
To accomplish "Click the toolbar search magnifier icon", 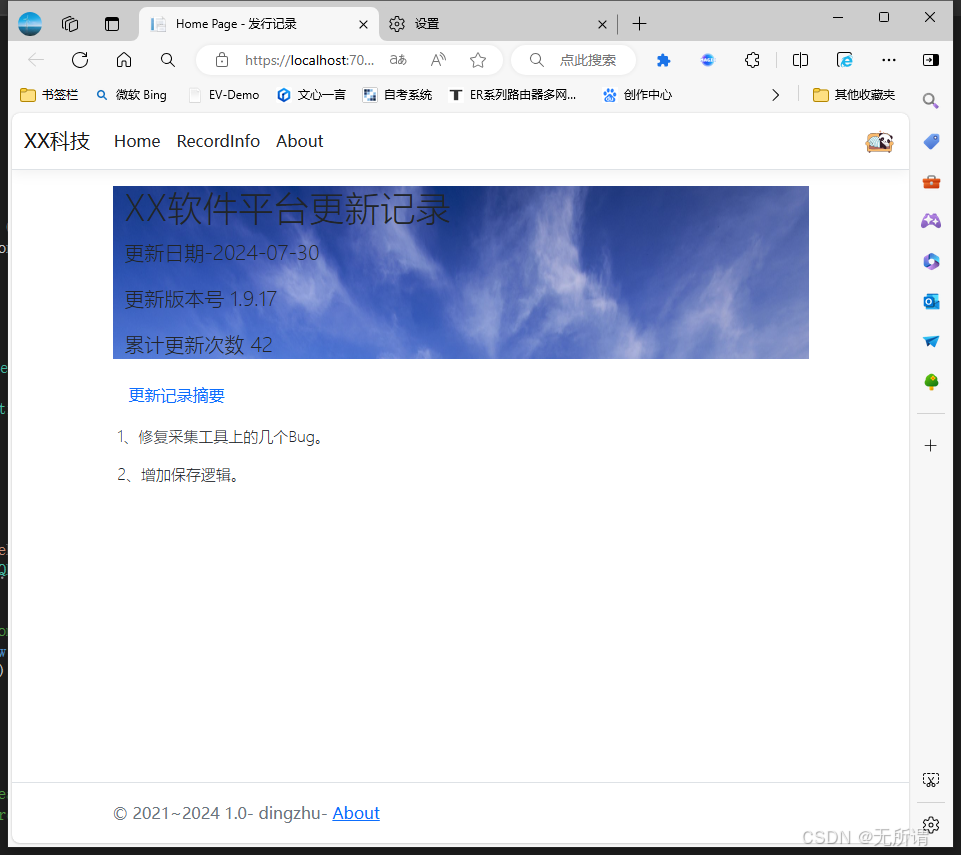I will point(167,60).
